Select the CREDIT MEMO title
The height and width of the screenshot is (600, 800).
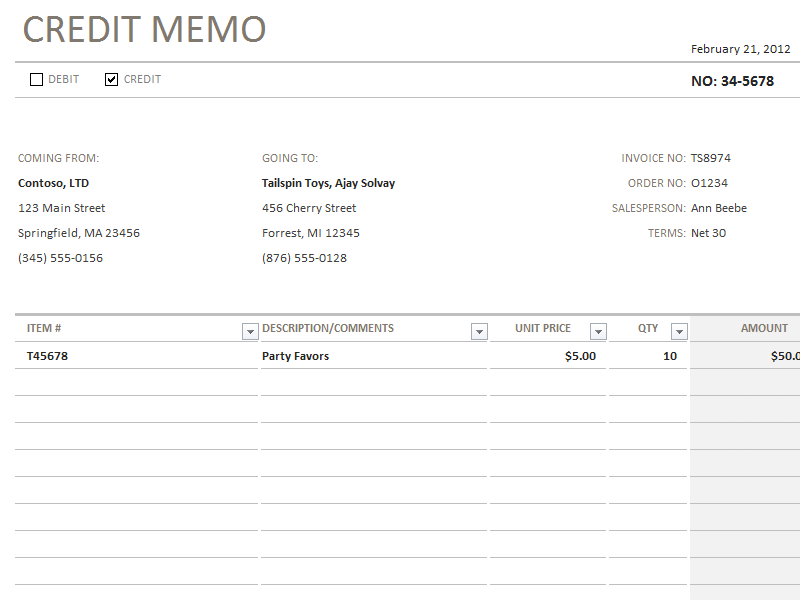(144, 30)
